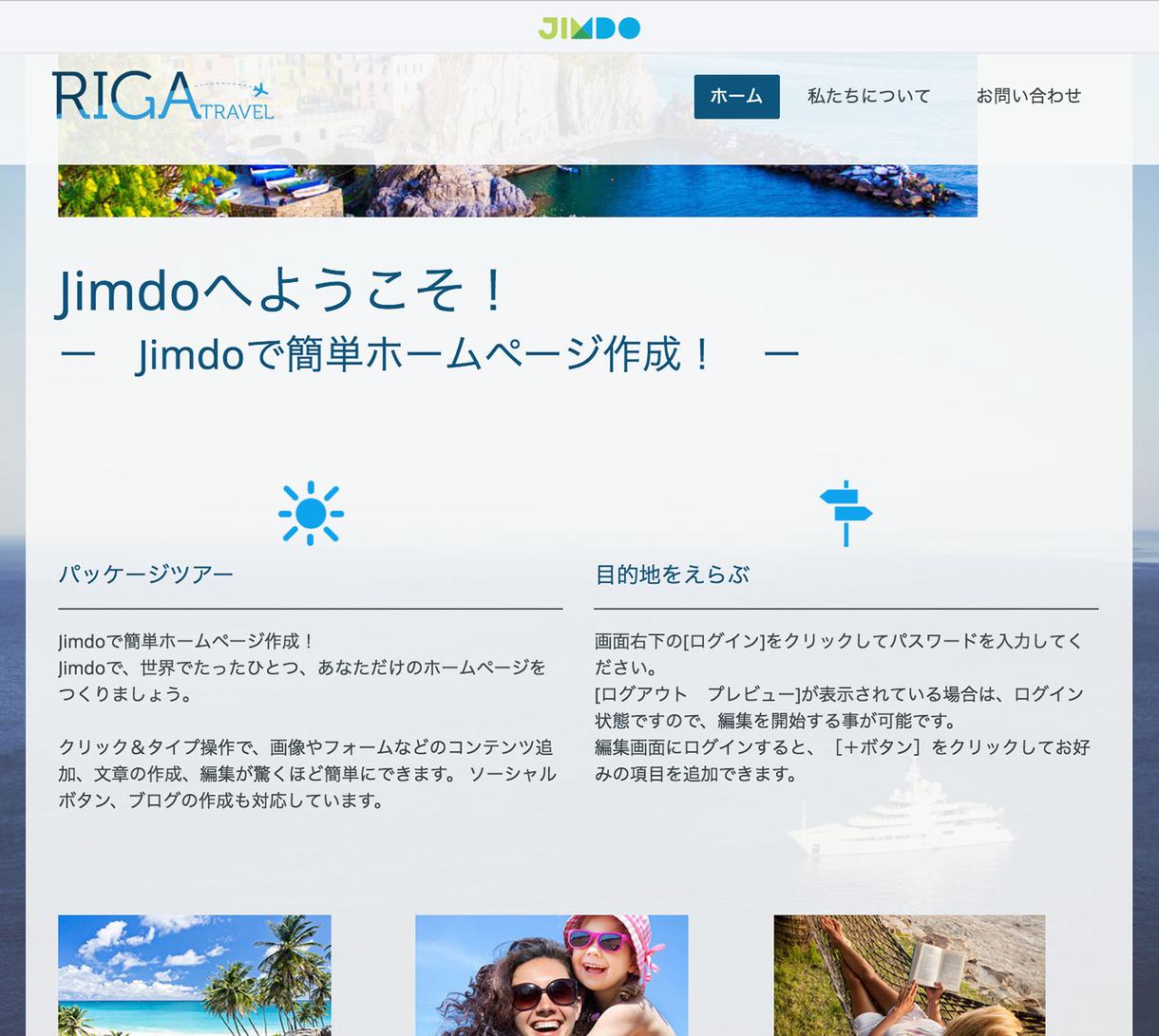Image resolution: width=1159 pixels, height=1036 pixels.
Task: Click the airplane icon in RIGA logo
Action: (x=260, y=90)
